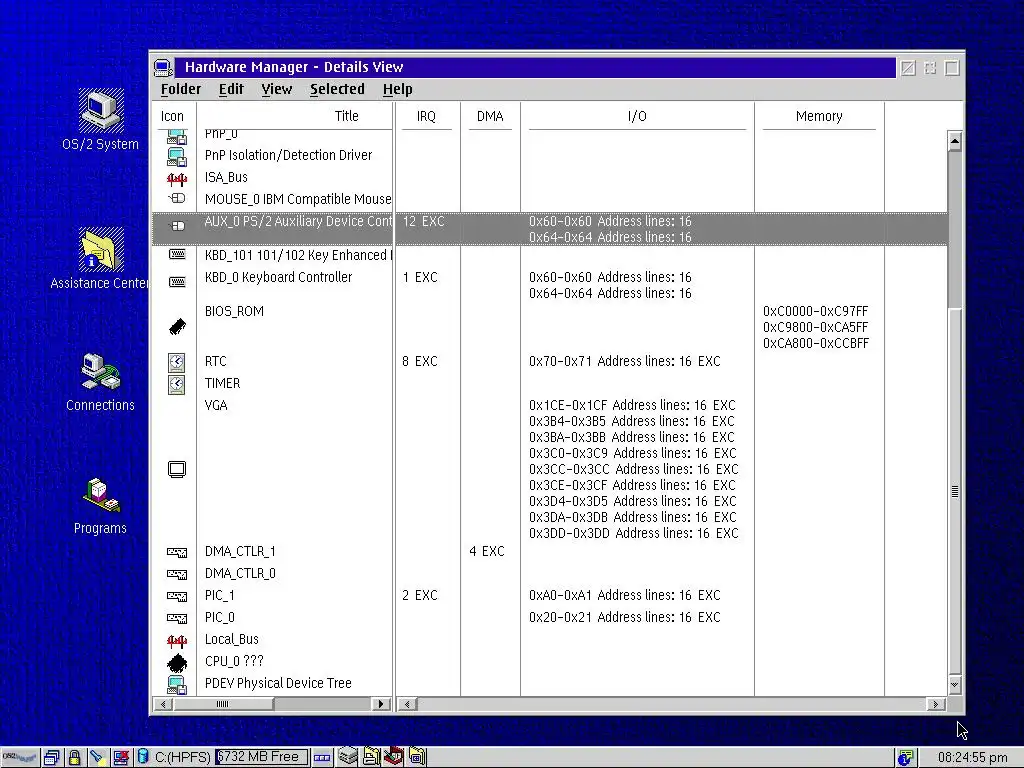Screen dimensions: 1024x768
Task: Click the WarpCenter clock display
Action: point(972,758)
